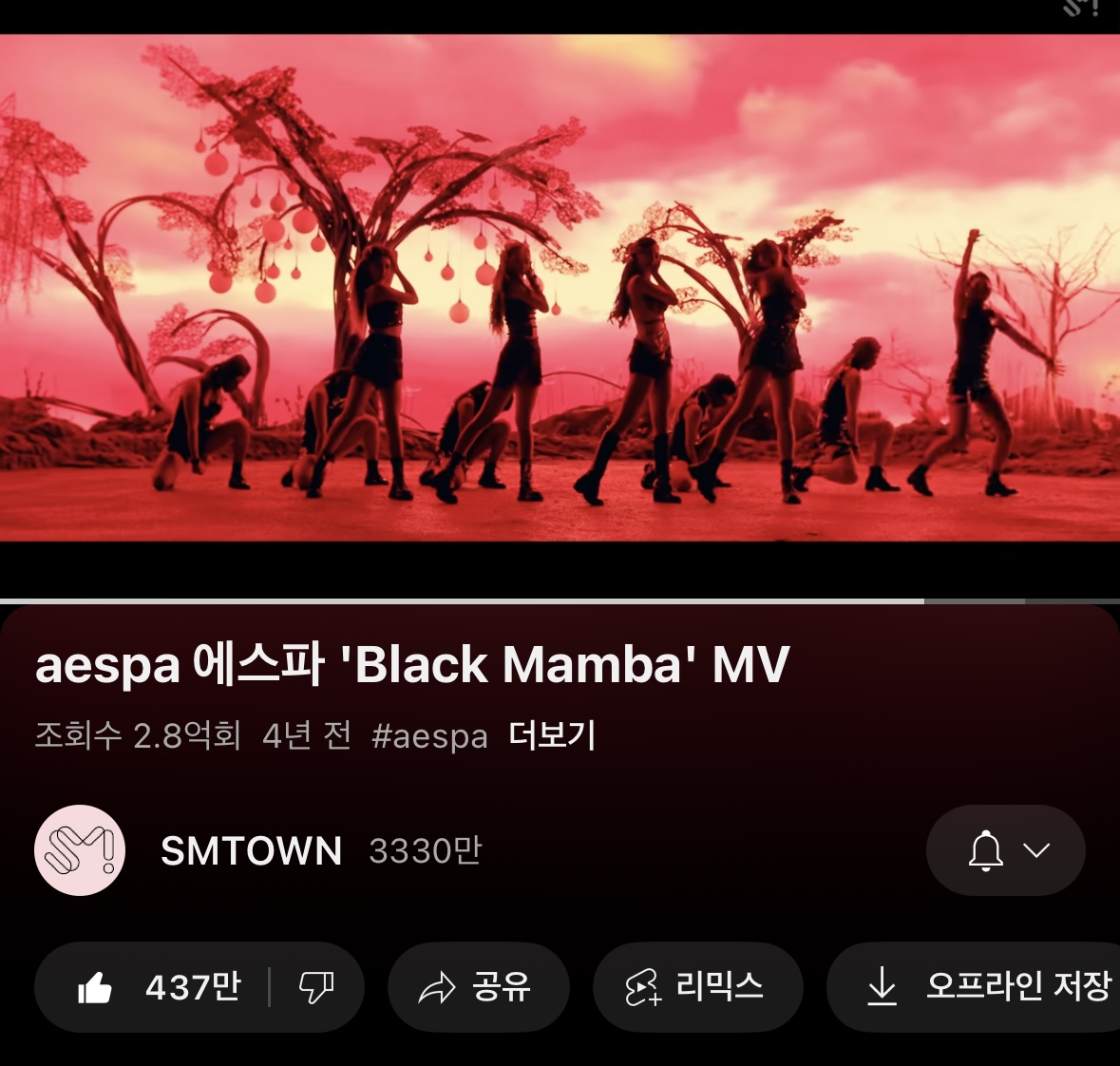Viewport: 1120px width, 1066px height.
Task: Expand description with 더보기
Action: click(551, 735)
